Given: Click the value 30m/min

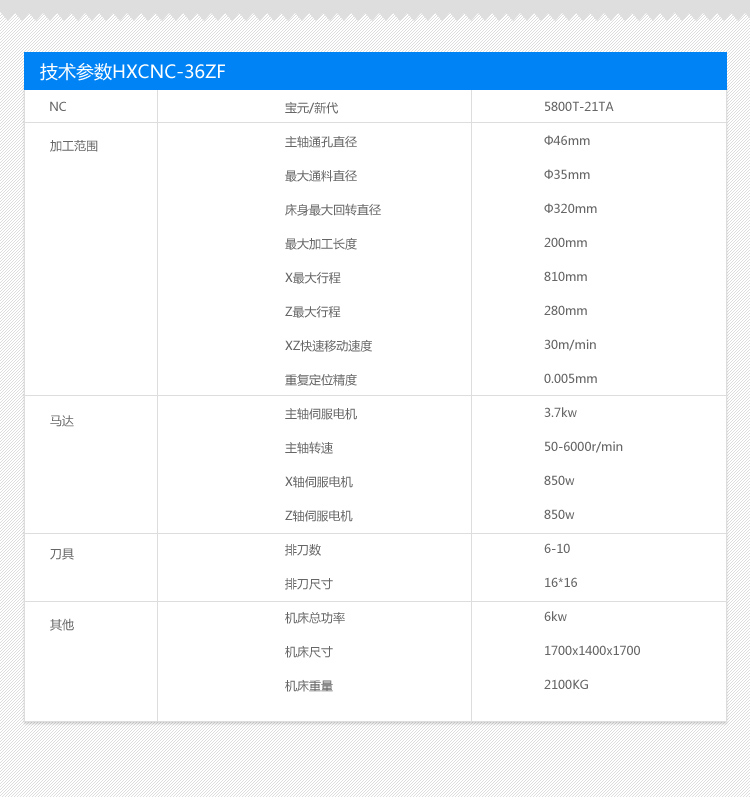Looking at the screenshot, I should (570, 345).
